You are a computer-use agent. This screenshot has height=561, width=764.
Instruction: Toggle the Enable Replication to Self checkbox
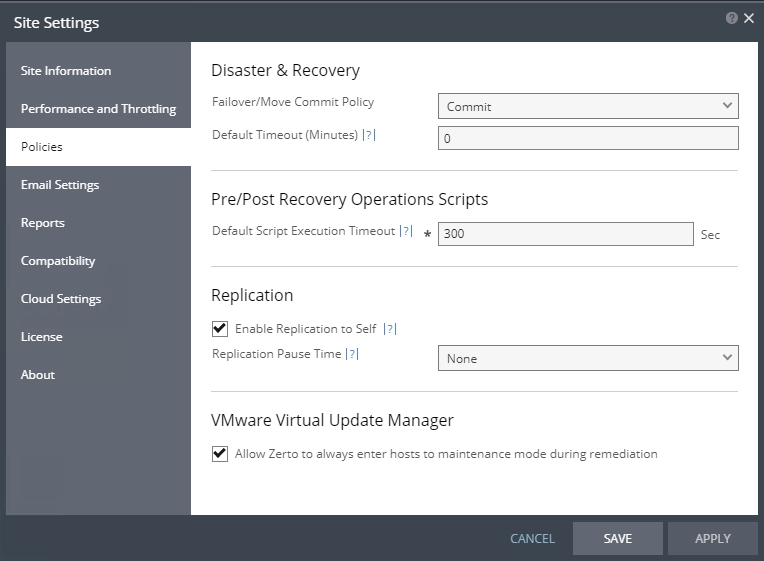click(x=220, y=329)
